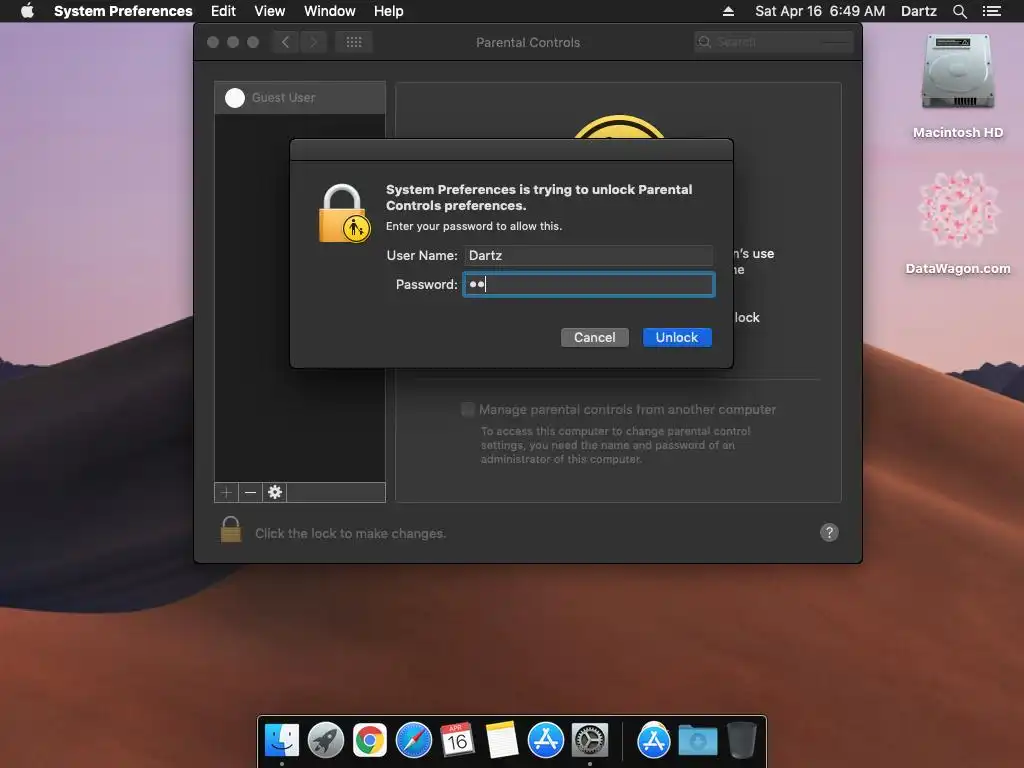
Task: Open help with the question mark button
Action: (x=829, y=532)
